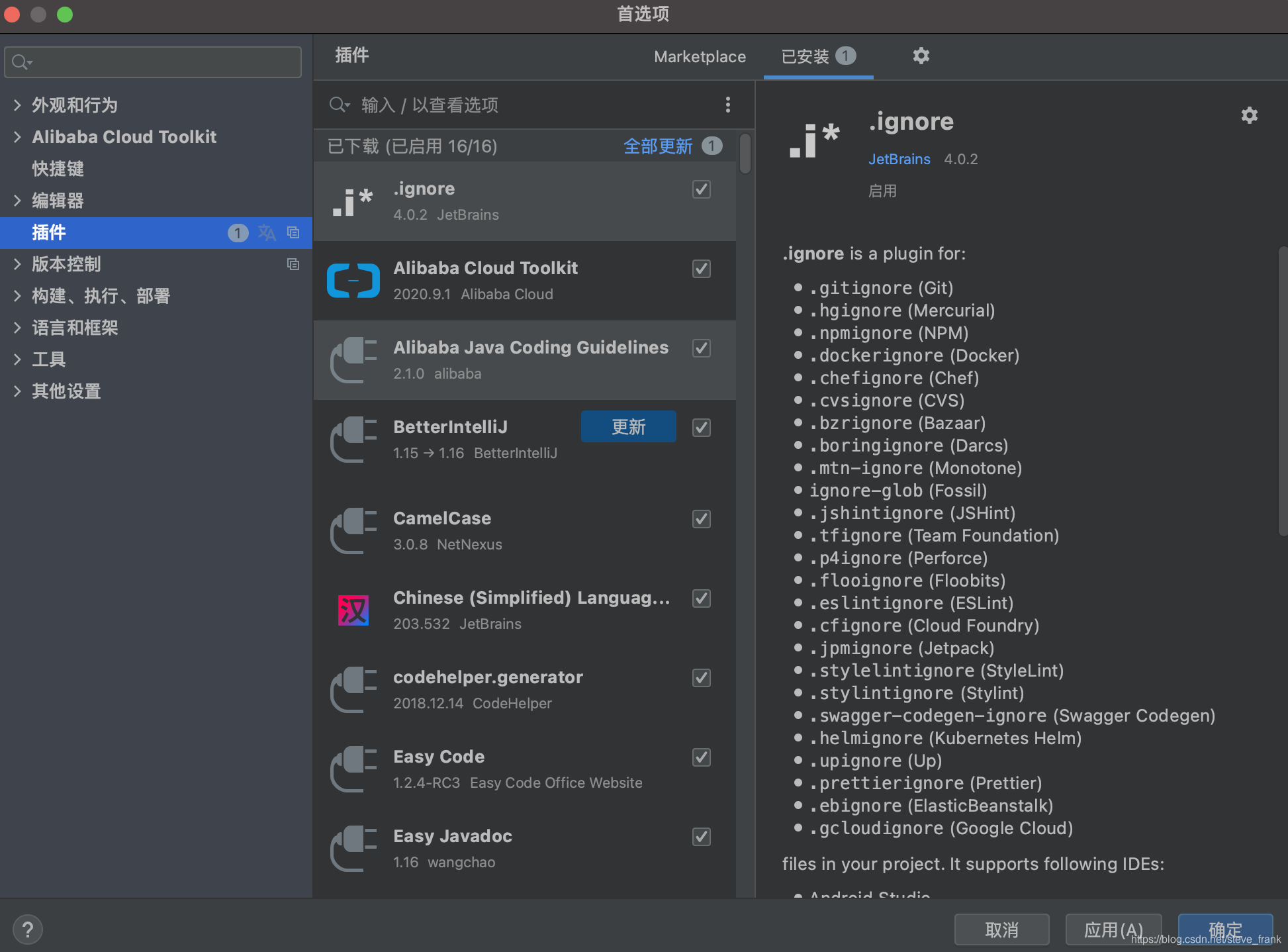Switch to Marketplace tab
Image resolution: width=1288 pixels, height=952 pixels.
pyautogui.click(x=700, y=56)
